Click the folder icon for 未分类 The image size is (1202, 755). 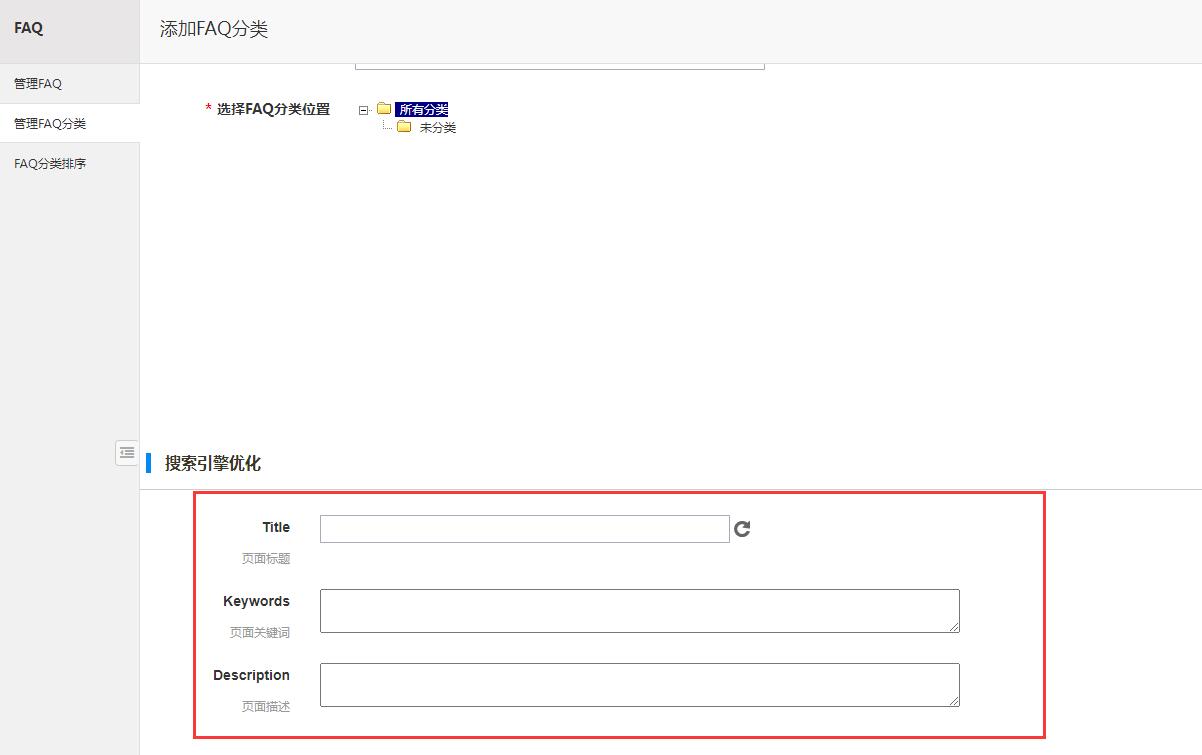point(404,127)
